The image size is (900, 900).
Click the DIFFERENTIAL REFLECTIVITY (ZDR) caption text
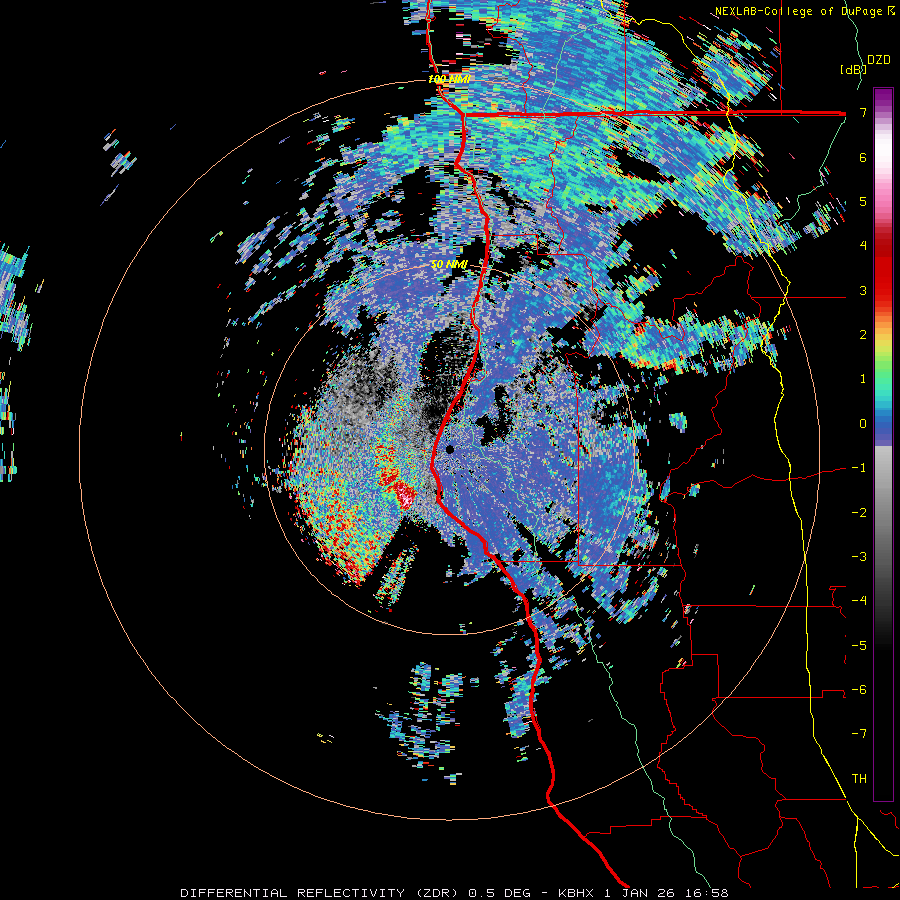coord(319,893)
